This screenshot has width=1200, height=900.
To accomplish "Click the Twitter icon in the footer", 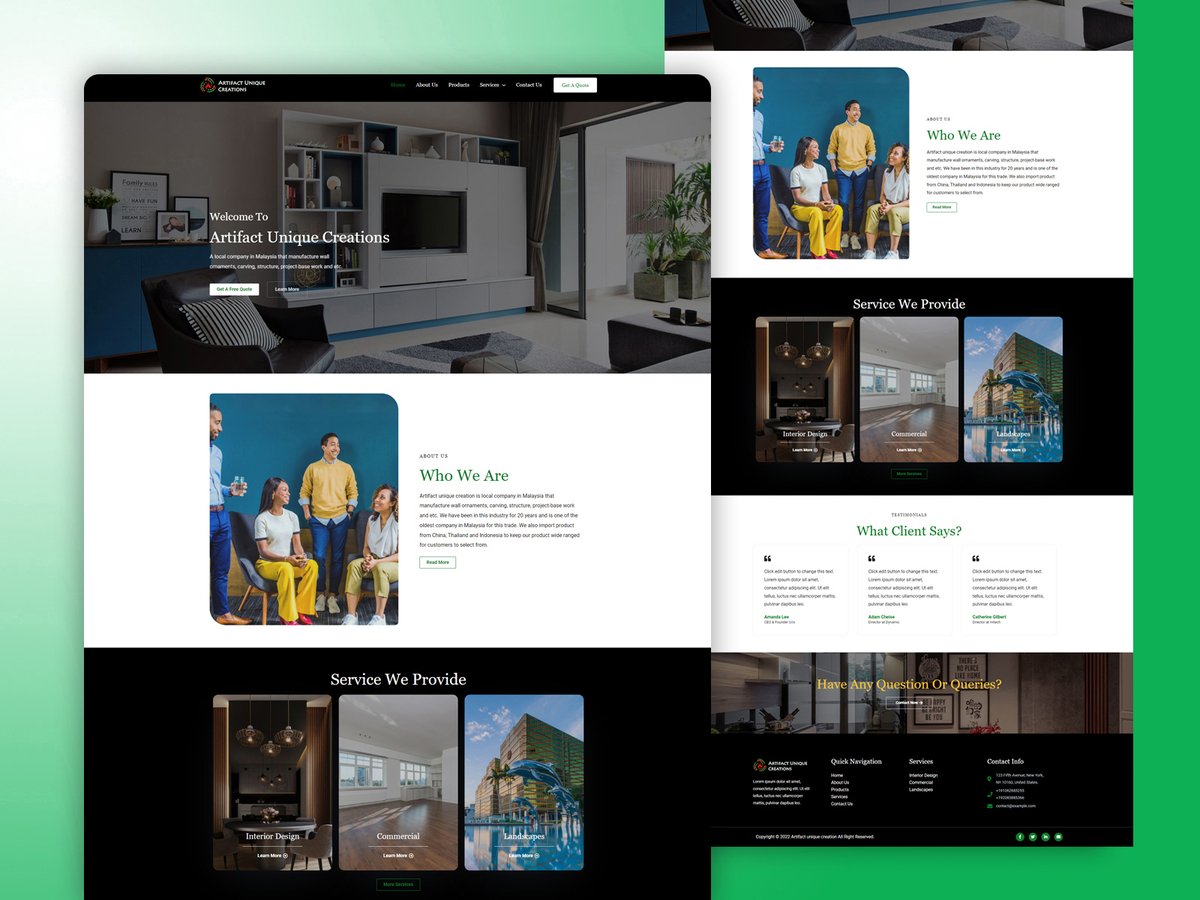I will [1033, 837].
